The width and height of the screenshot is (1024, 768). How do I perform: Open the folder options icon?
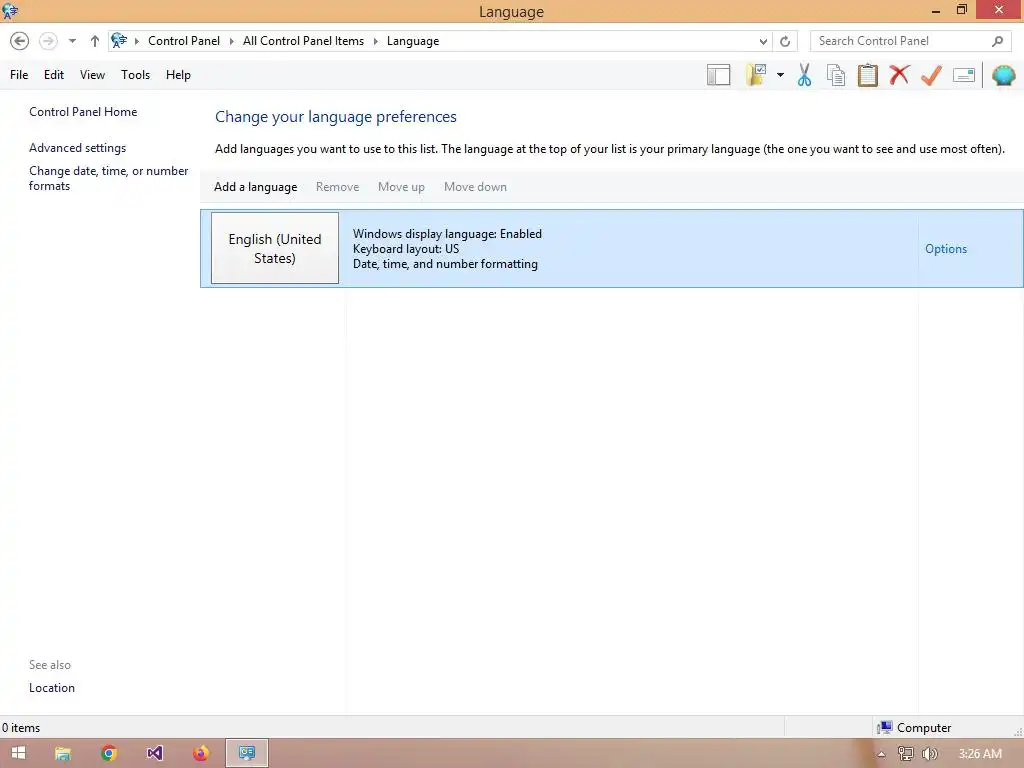(756, 75)
